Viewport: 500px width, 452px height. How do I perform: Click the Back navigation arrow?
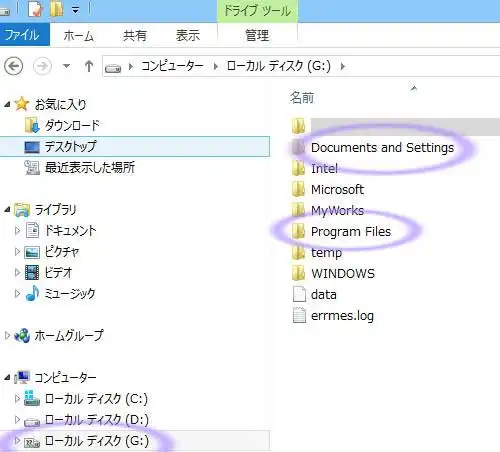(x=13, y=66)
